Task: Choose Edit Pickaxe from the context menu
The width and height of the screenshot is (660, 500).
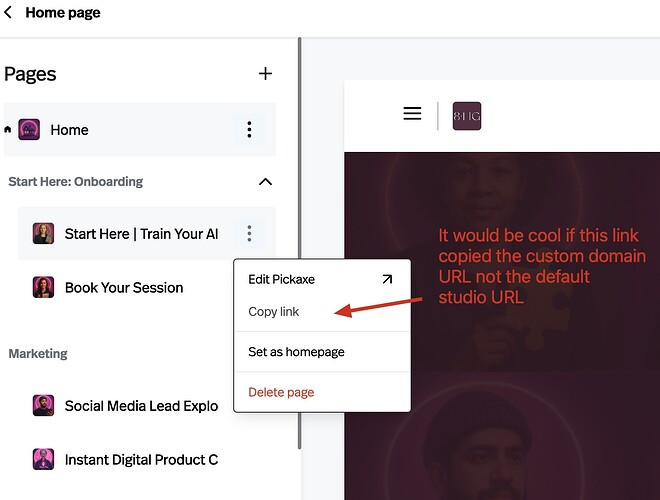Action: 322,279
